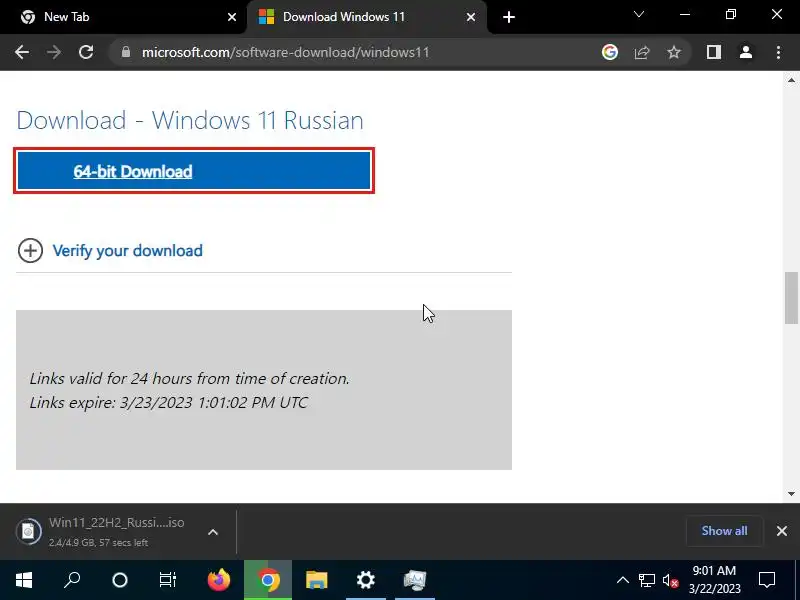The height and width of the screenshot is (600, 800).
Task: Open taskbar Search
Action: click(x=72, y=580)
